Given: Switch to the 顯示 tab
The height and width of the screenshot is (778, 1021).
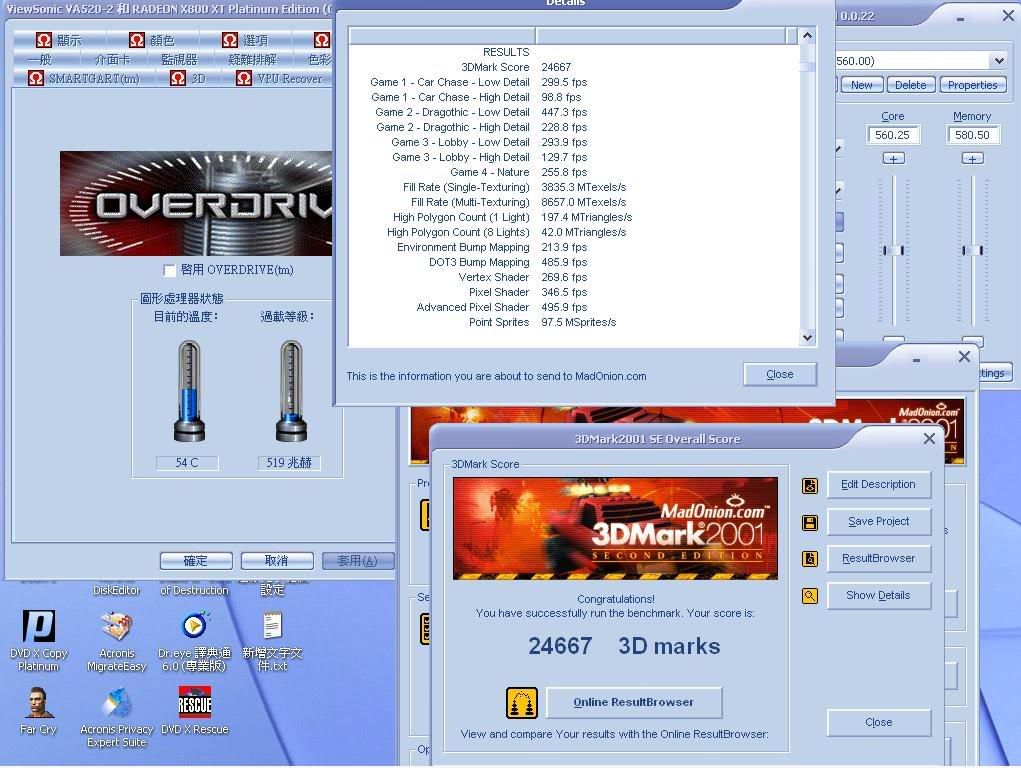Looking at the screenshot, I should click(x=60, y=40).
